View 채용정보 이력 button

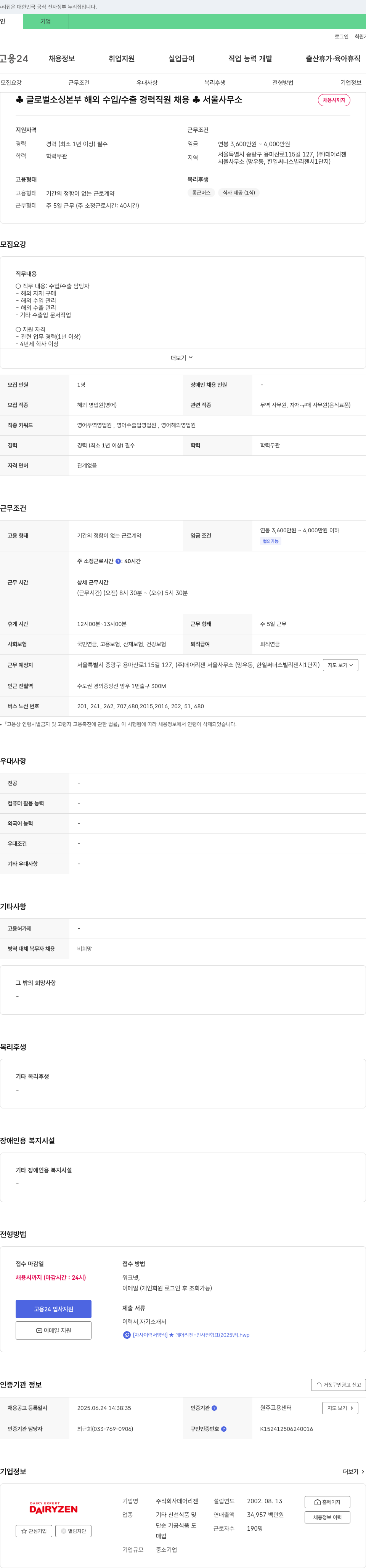327,1517
